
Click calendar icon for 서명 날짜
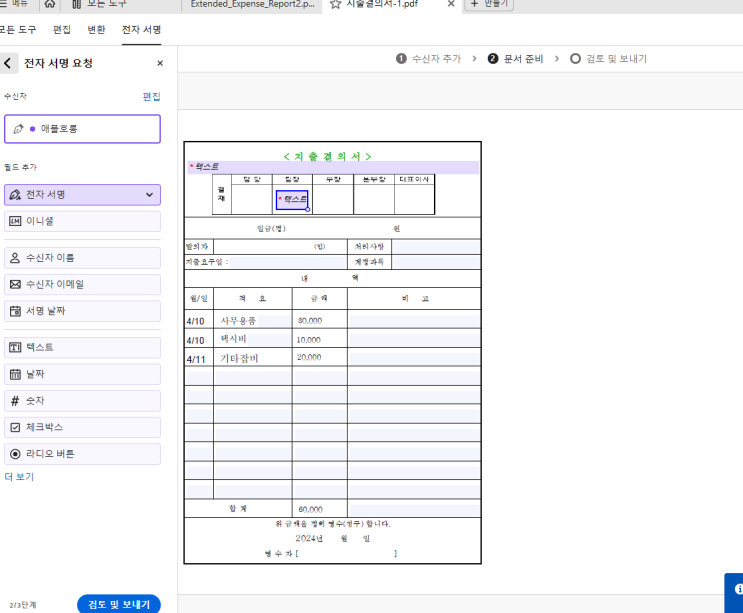point(15,311)
